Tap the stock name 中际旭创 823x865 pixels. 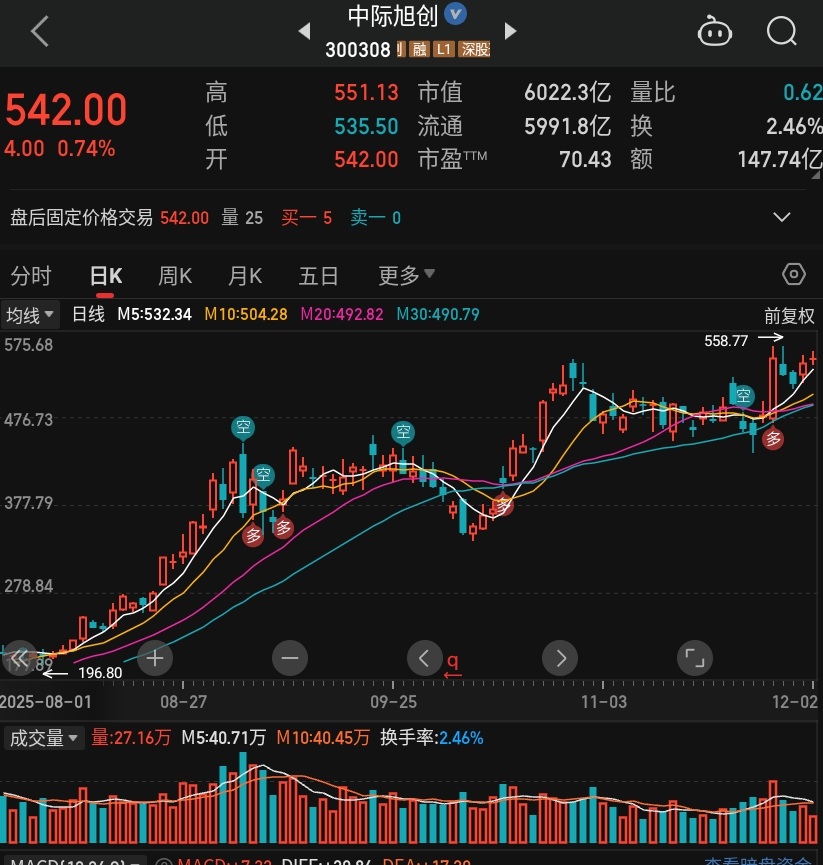point(393,15)
